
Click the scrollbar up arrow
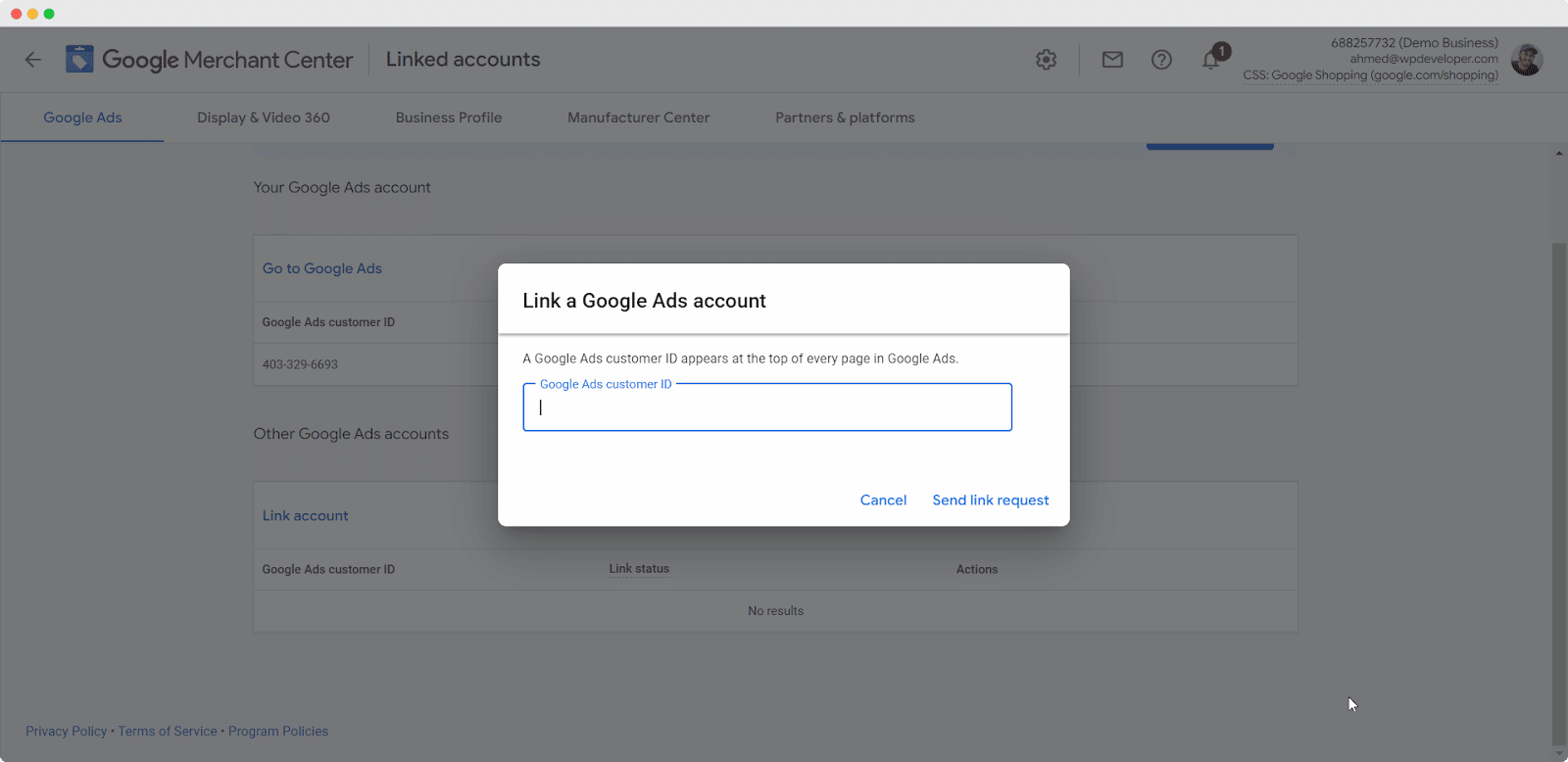click(1559, 154)
